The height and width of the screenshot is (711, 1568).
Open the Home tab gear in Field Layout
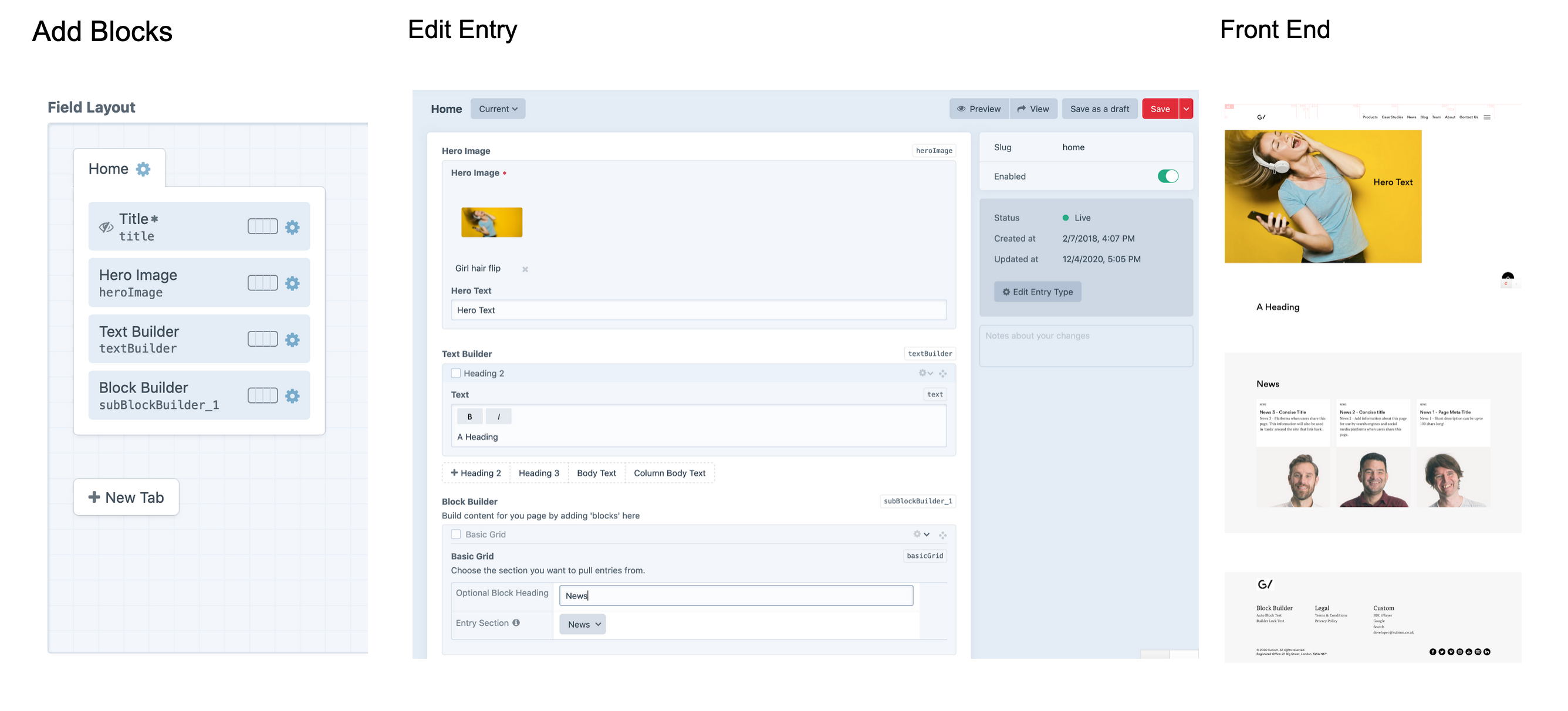pos(143,169)
